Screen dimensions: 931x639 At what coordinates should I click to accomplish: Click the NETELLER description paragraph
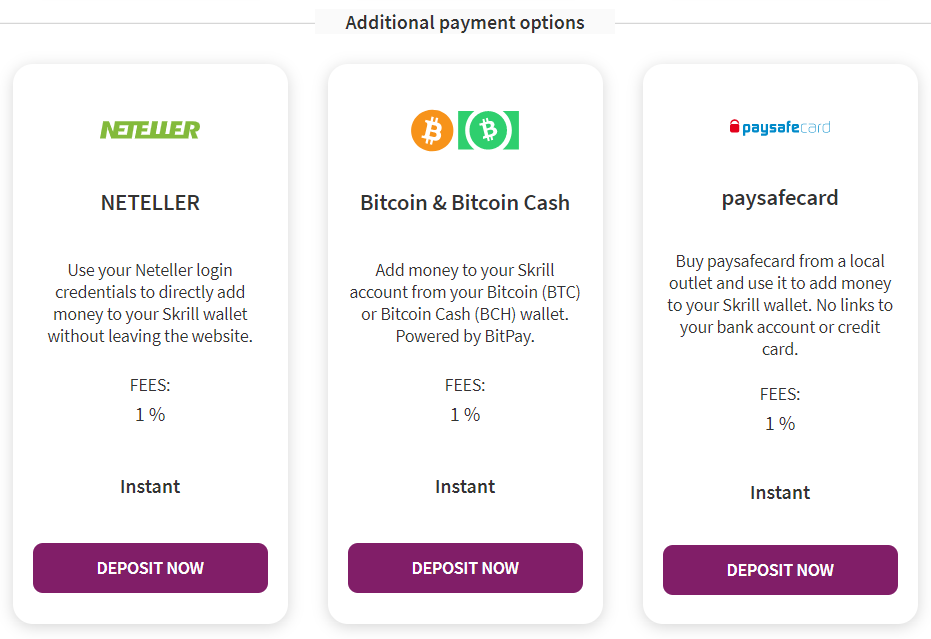(x=150, y=303)
